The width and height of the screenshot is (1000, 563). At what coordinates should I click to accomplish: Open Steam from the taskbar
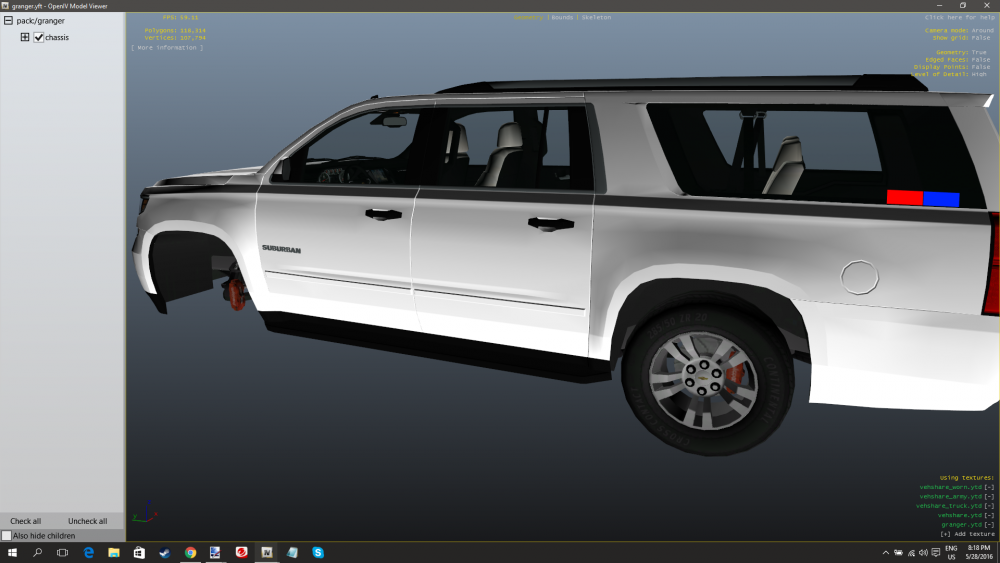point(165,553)
